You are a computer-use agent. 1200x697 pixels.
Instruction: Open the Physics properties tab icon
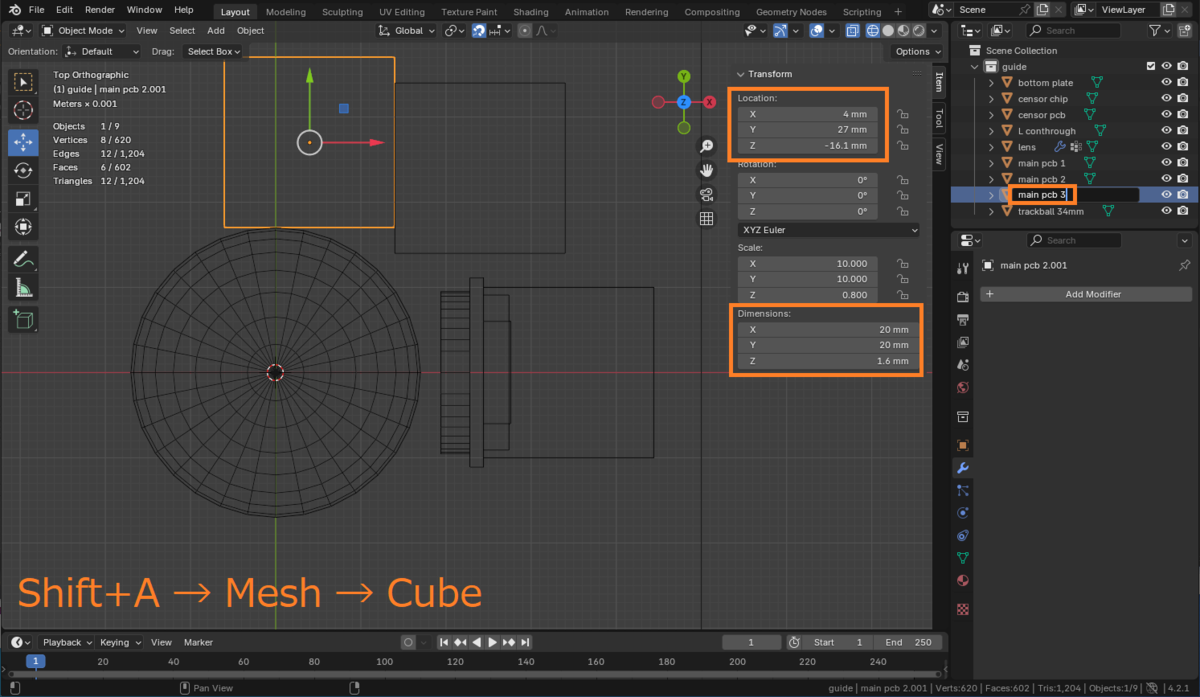[963, 513]
